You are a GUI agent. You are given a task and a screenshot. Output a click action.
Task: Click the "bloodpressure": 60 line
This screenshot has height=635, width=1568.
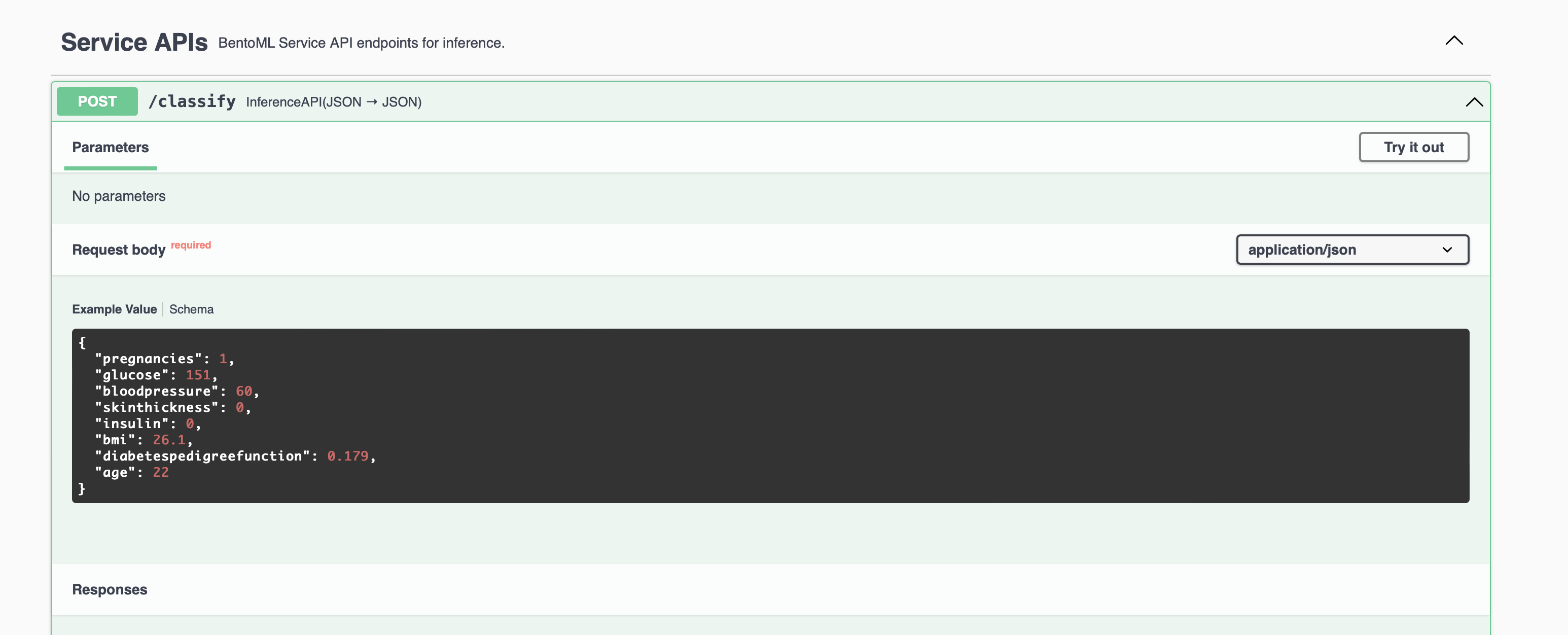point(176,391)
